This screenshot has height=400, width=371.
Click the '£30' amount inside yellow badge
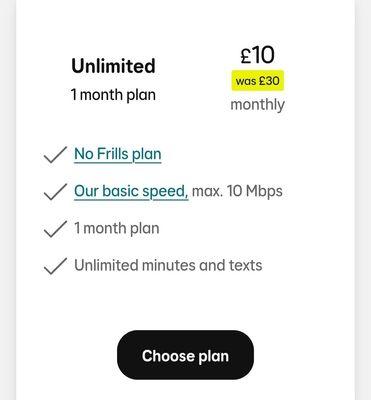pos(269,81)
